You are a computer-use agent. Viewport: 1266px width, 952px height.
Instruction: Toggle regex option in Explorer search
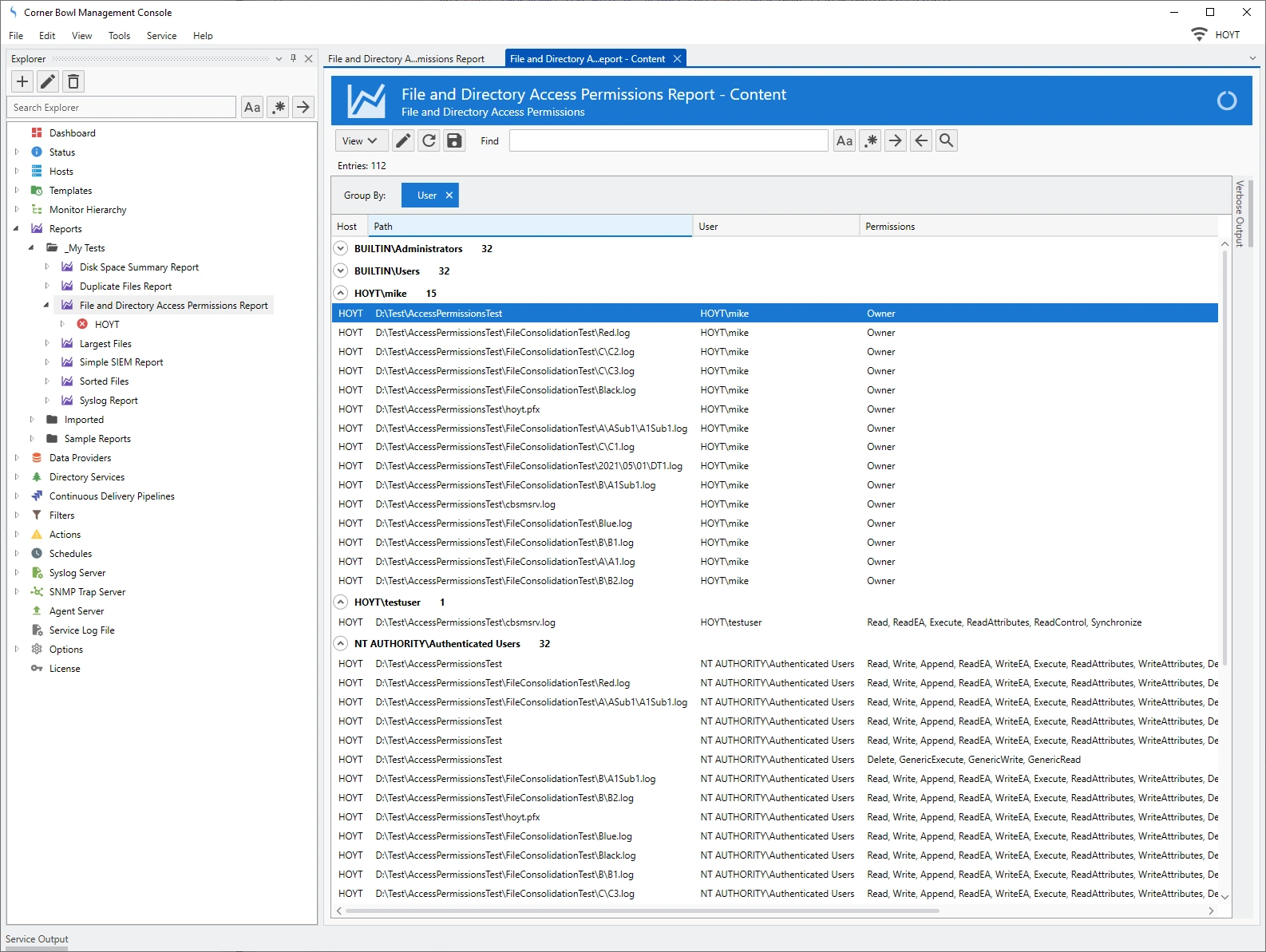(278, 107)
